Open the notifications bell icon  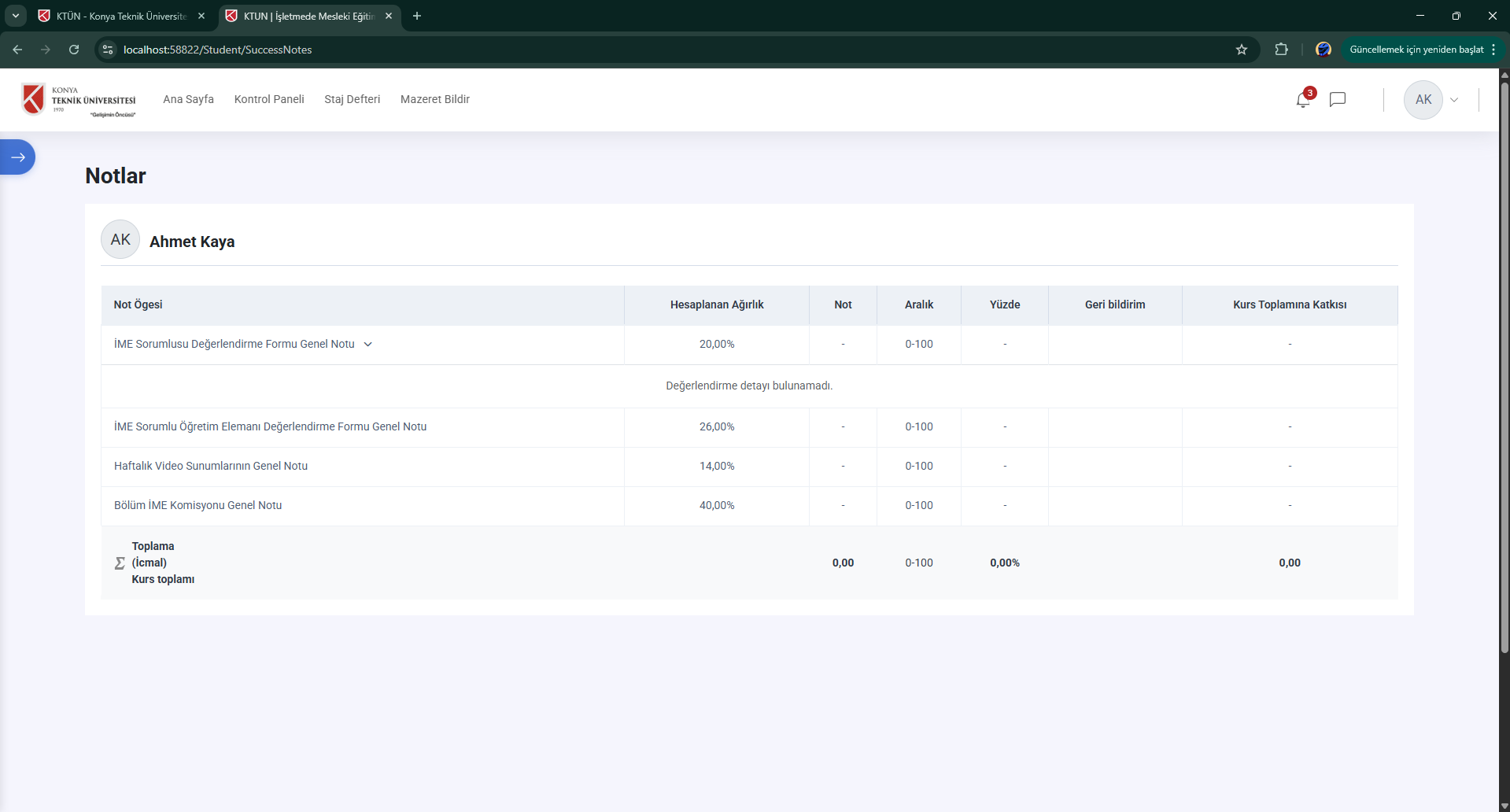point(1303,100)
